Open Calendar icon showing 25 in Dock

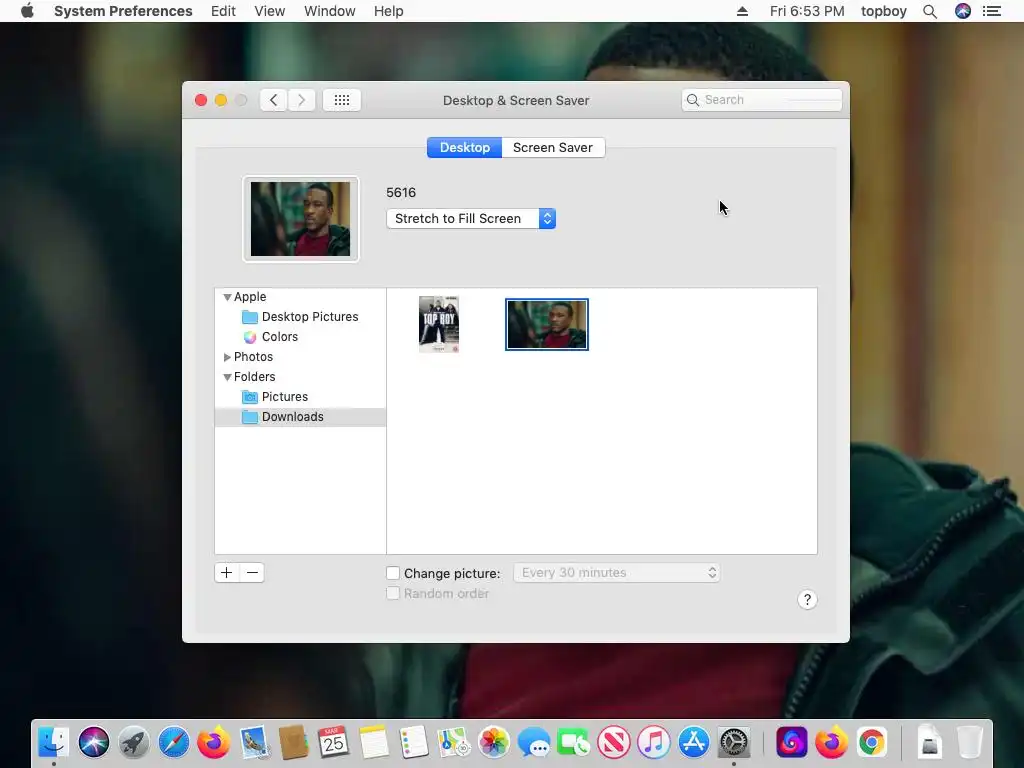pos(333,743)
